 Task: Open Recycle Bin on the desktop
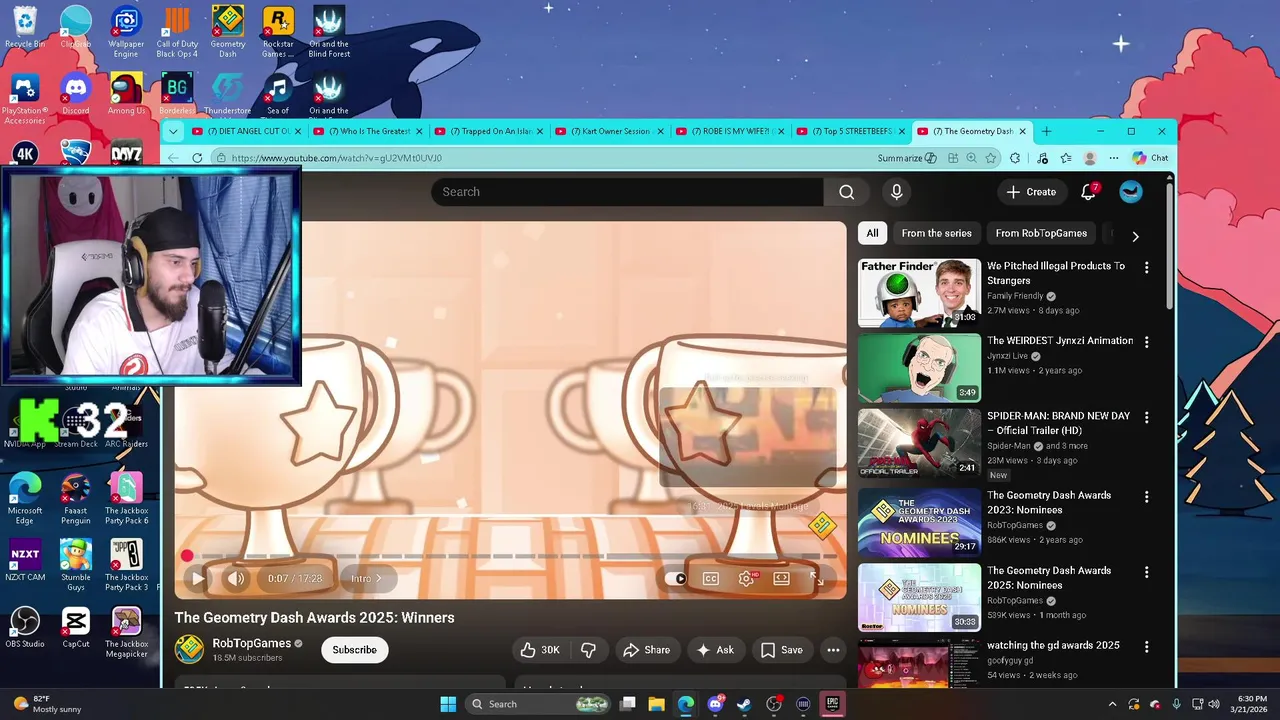[x=25, y=27]
